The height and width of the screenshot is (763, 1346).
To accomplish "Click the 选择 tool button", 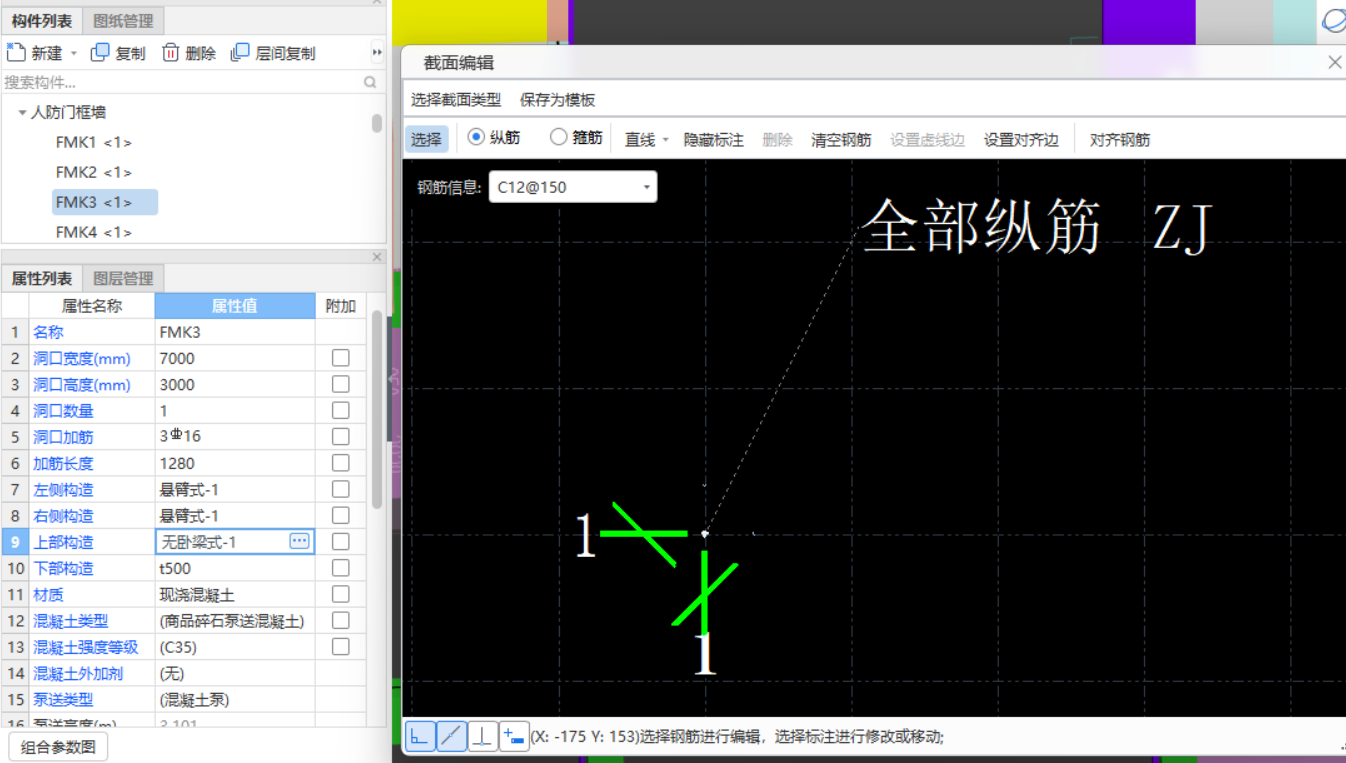I will 426,139.
